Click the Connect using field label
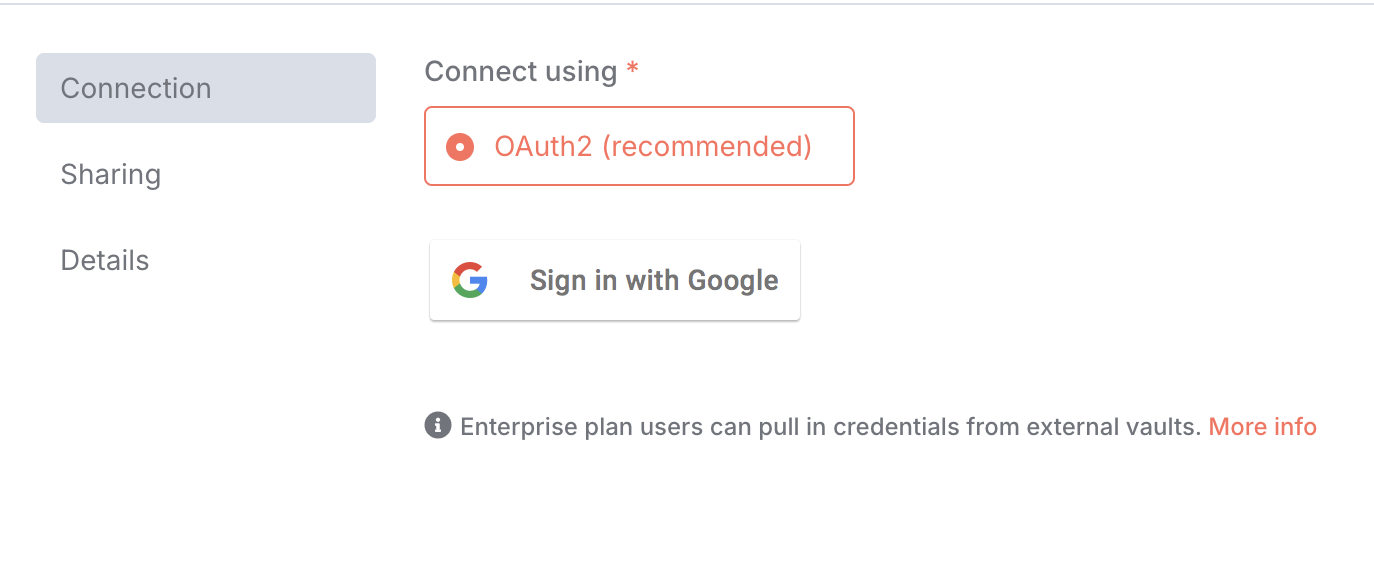Screen dimensions: 1374x562 click(521, 72)
